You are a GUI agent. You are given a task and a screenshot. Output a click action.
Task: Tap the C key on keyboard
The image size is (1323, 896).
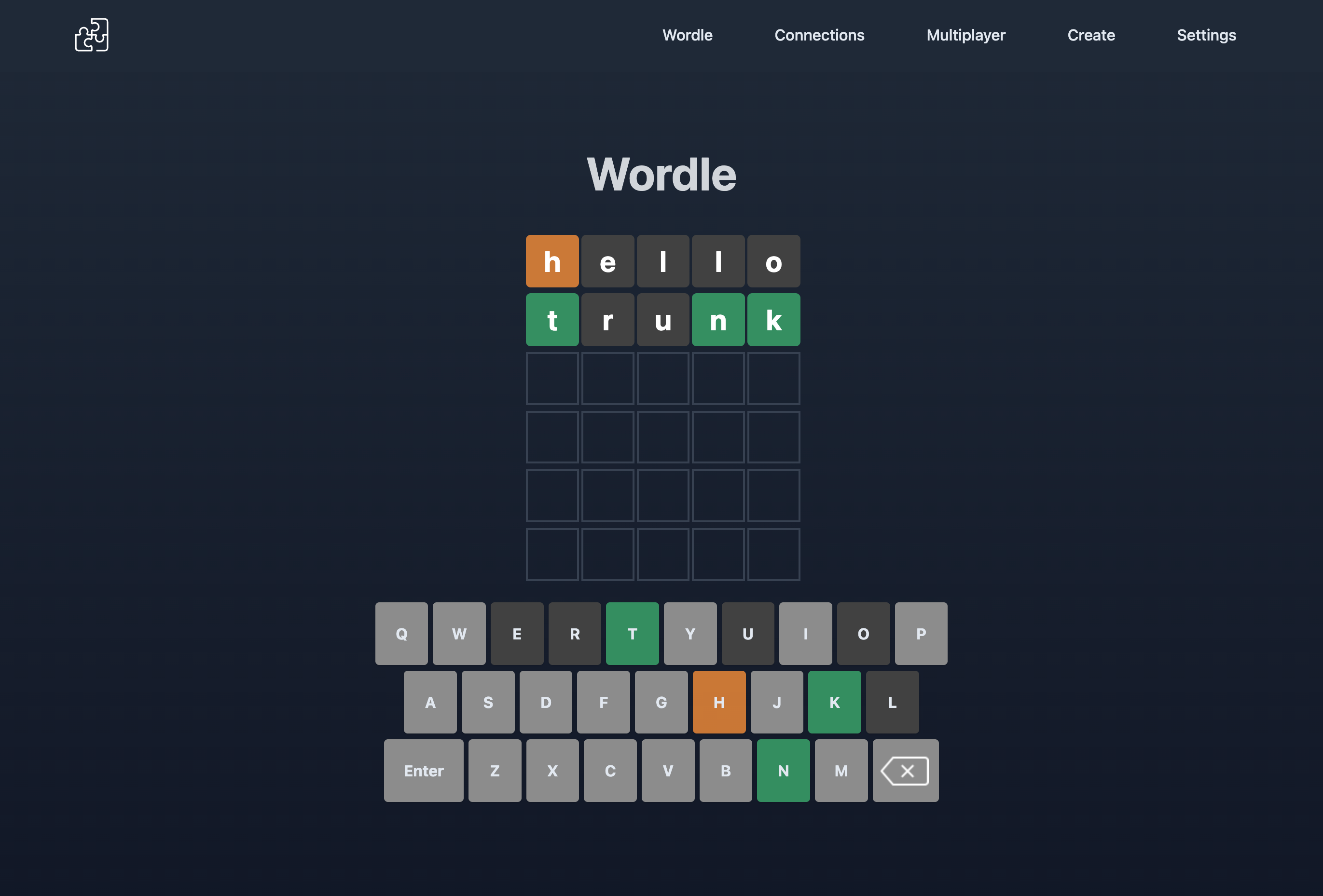(x=610, y=770)
